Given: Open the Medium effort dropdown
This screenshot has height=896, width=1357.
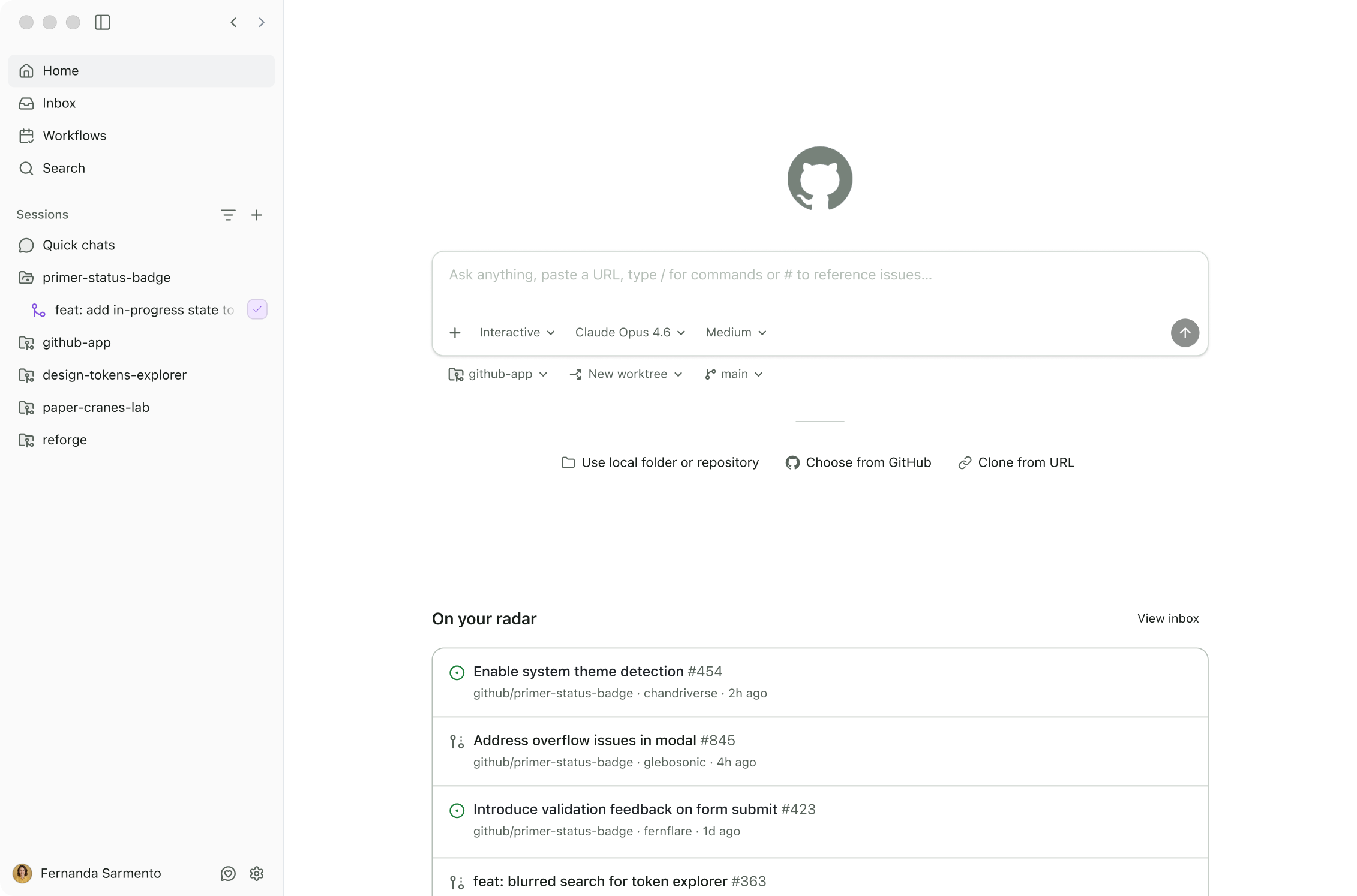Looking at the screenshot, I should [x=736, y=333].
